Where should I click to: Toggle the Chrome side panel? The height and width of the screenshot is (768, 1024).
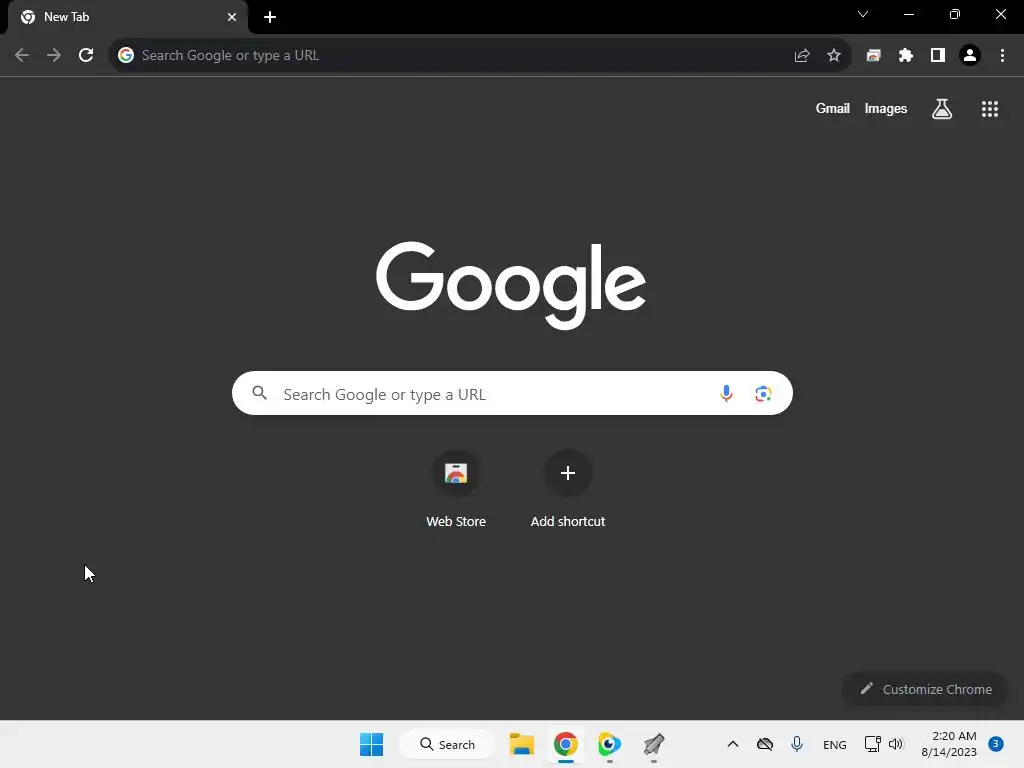point(938,56)
